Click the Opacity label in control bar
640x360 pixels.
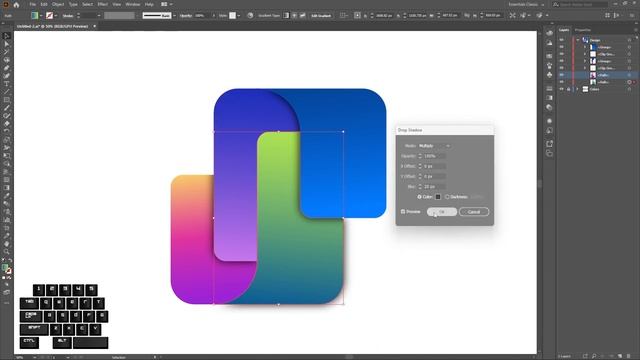point(186,16)
